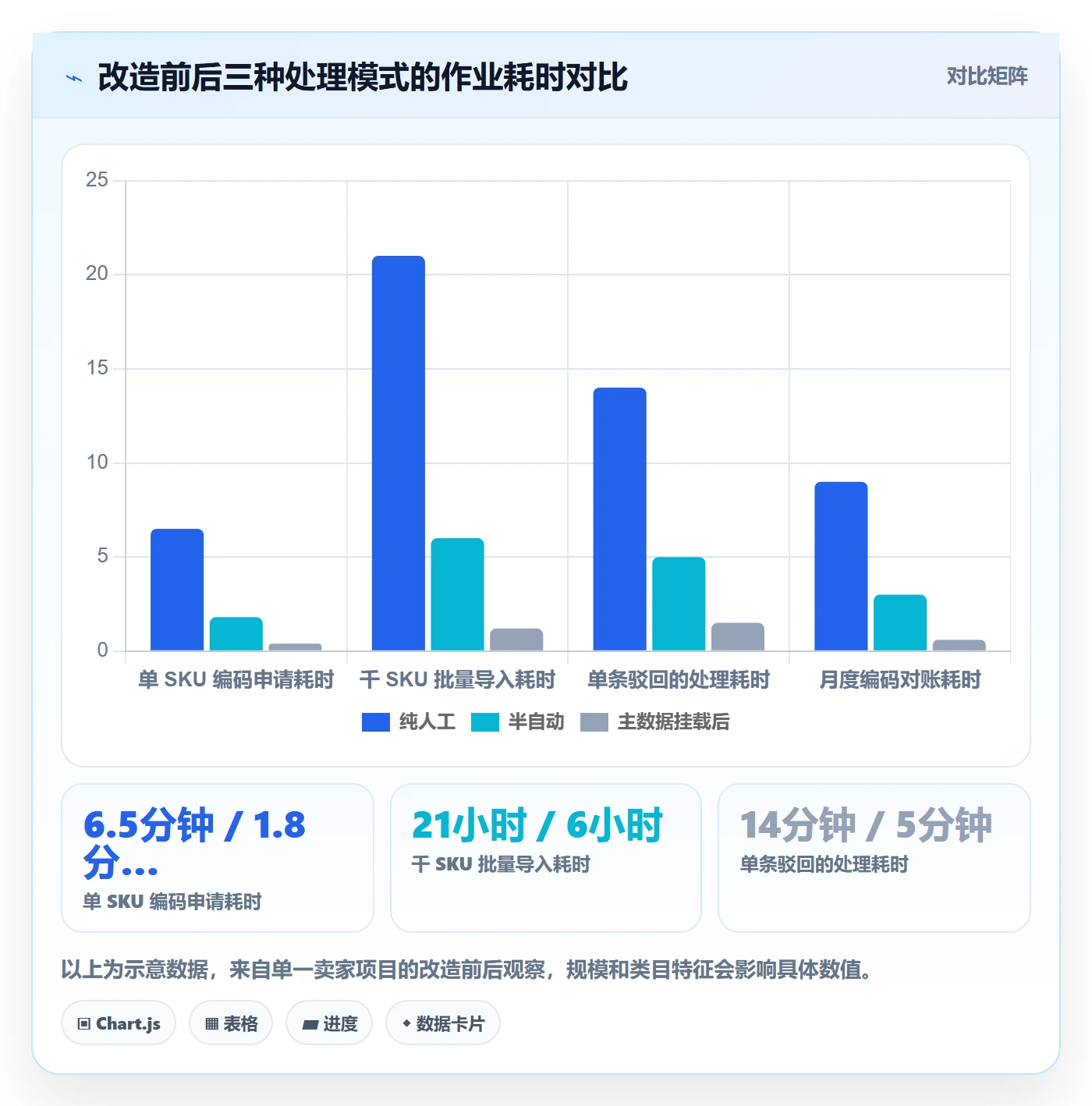Click the 6.5分钟 / 1.8分… value
Image resolution: width=1092 pixels, height=1106 pixels.
(194, 843)
